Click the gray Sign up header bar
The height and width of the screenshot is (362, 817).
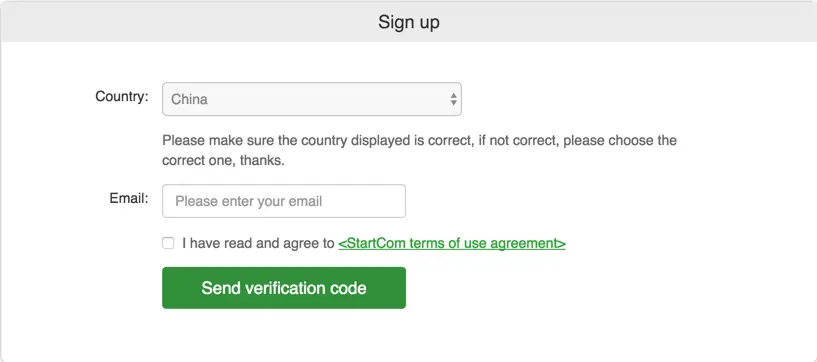408,22
